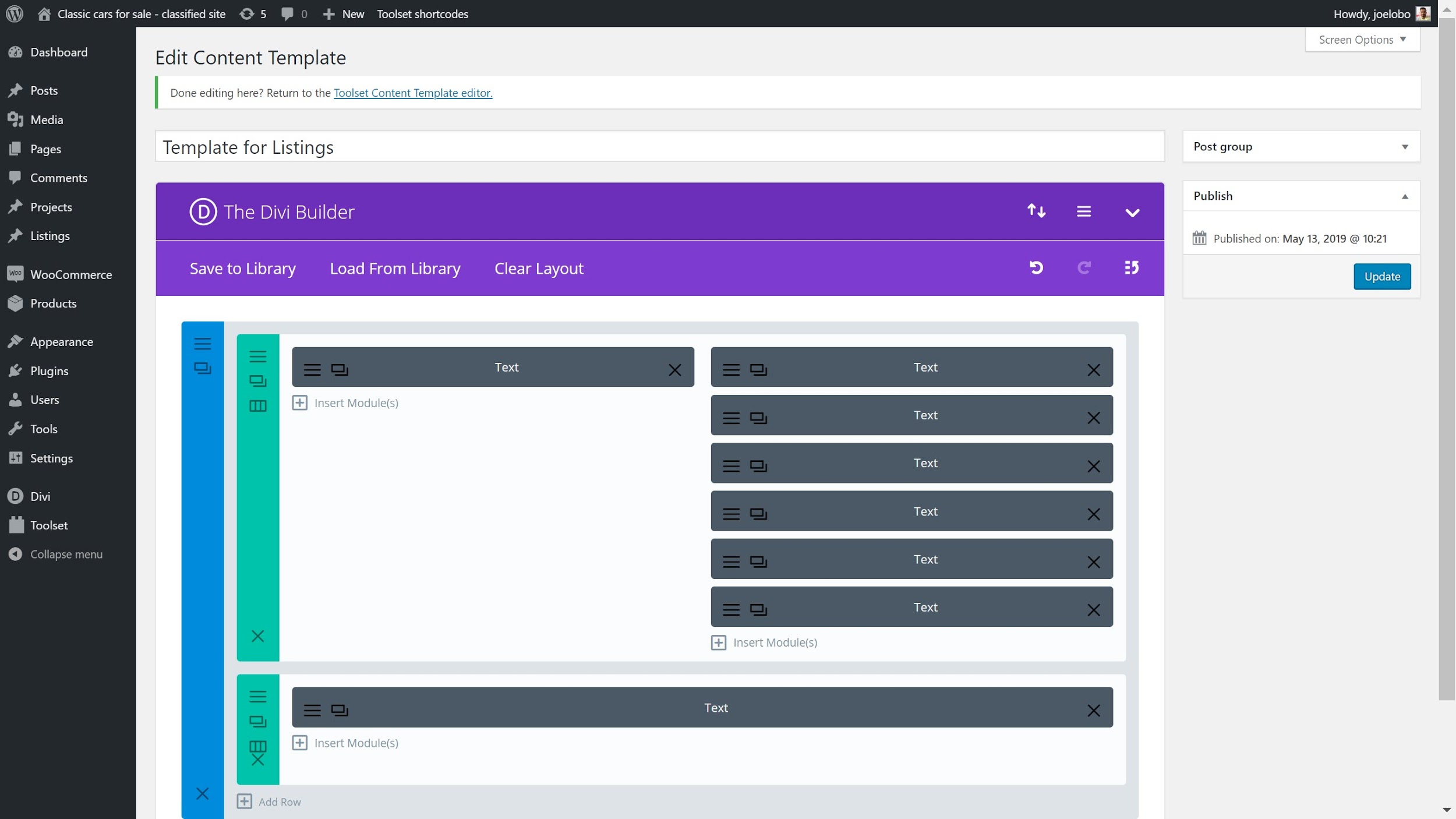Open settings of left column Text module

click(x=312, y=369)
